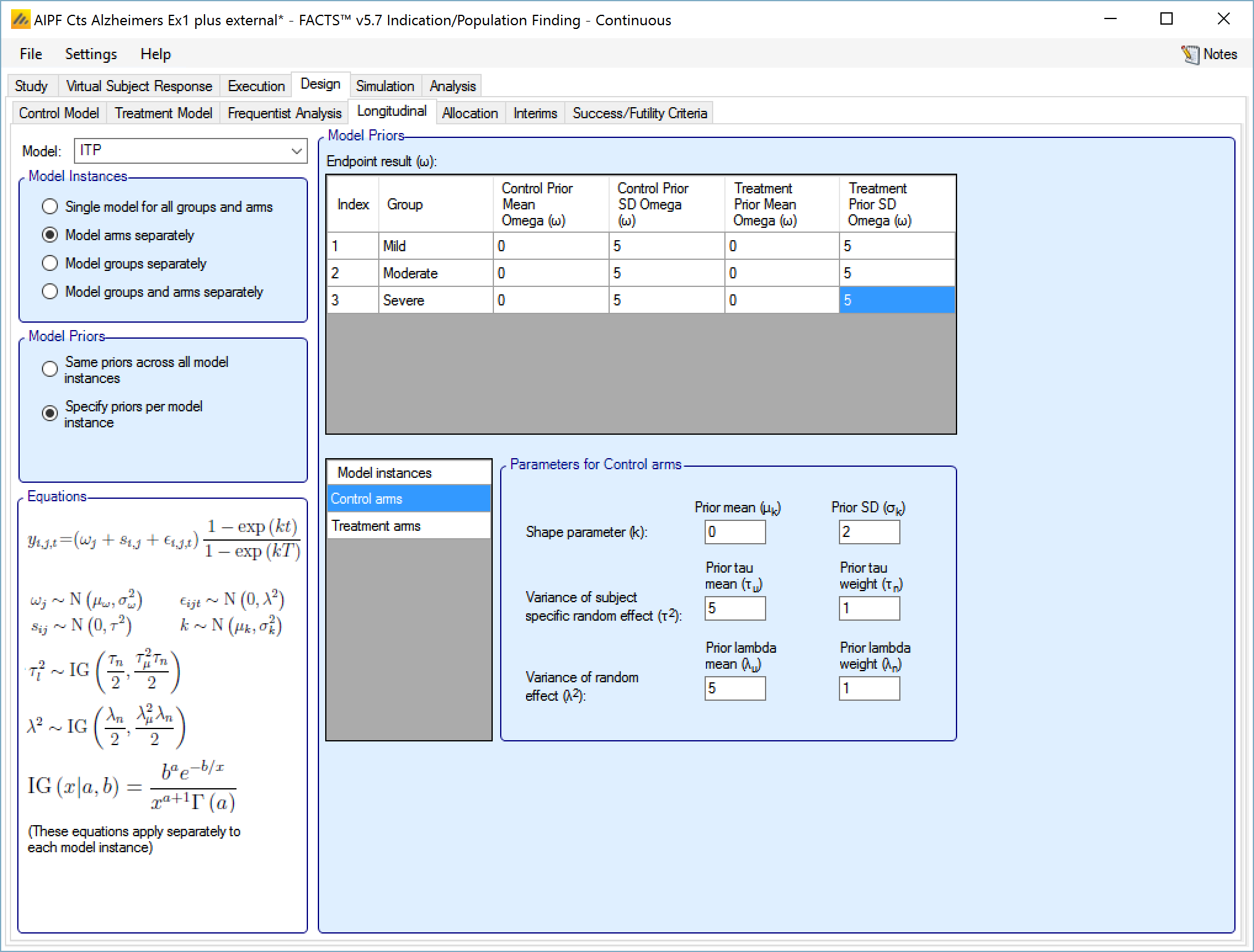Click the FACTS app icon in title bar

pyautogui.click(x=20, y=20)
